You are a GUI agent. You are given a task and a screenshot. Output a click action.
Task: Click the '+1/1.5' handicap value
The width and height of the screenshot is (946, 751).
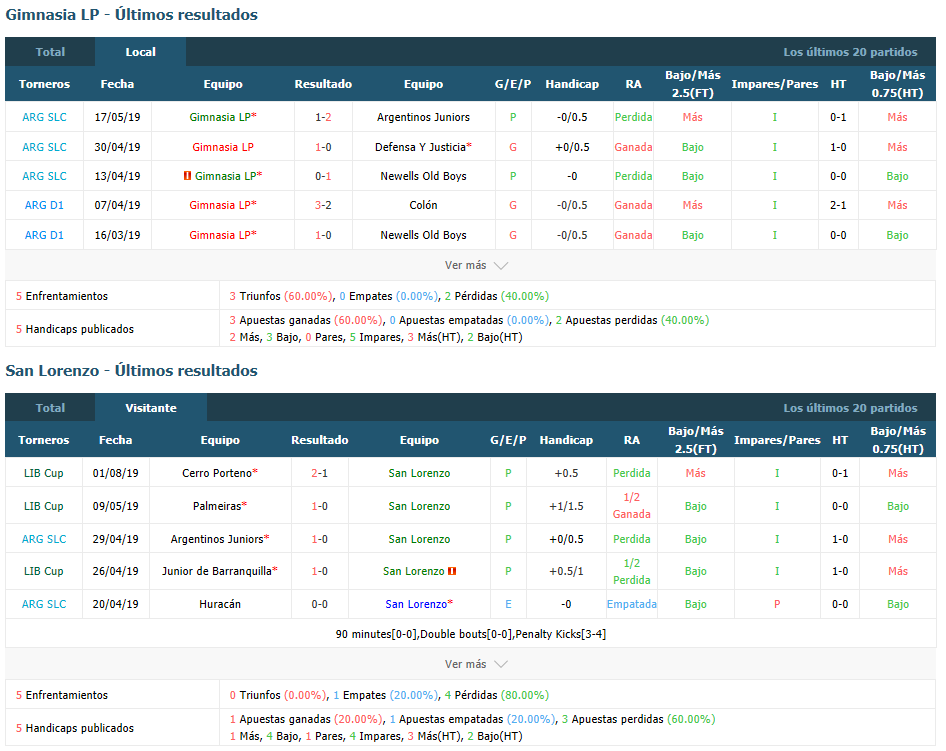coord(566,506)
